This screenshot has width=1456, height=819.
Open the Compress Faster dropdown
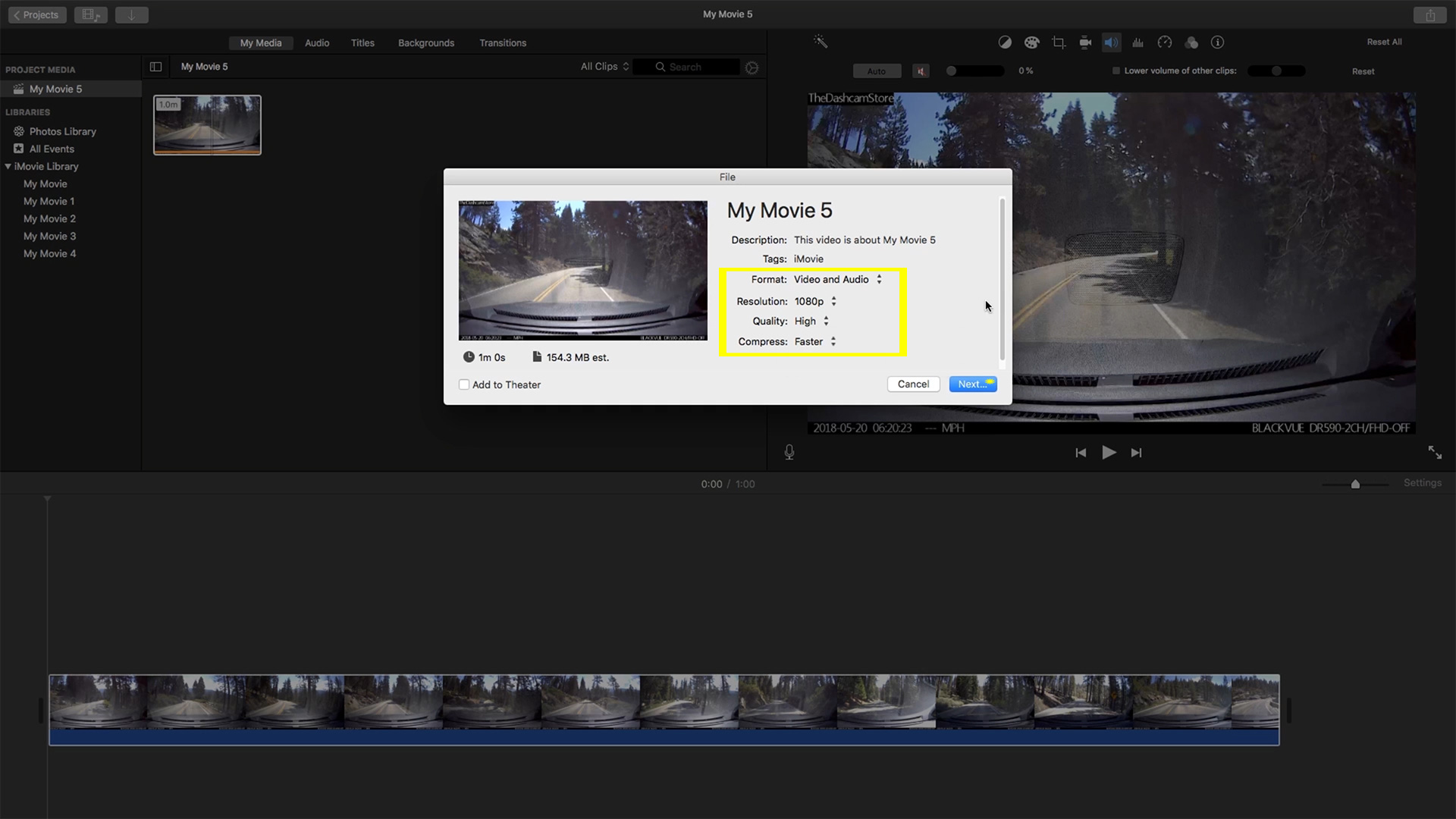(815, 342)
